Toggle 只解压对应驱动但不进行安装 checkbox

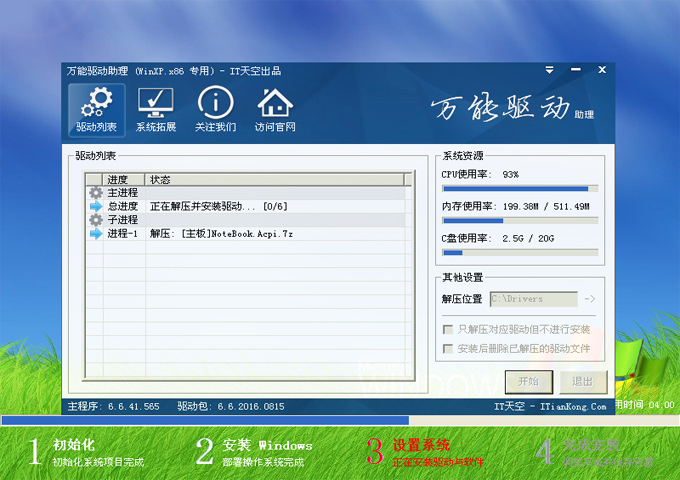(448, 330)
